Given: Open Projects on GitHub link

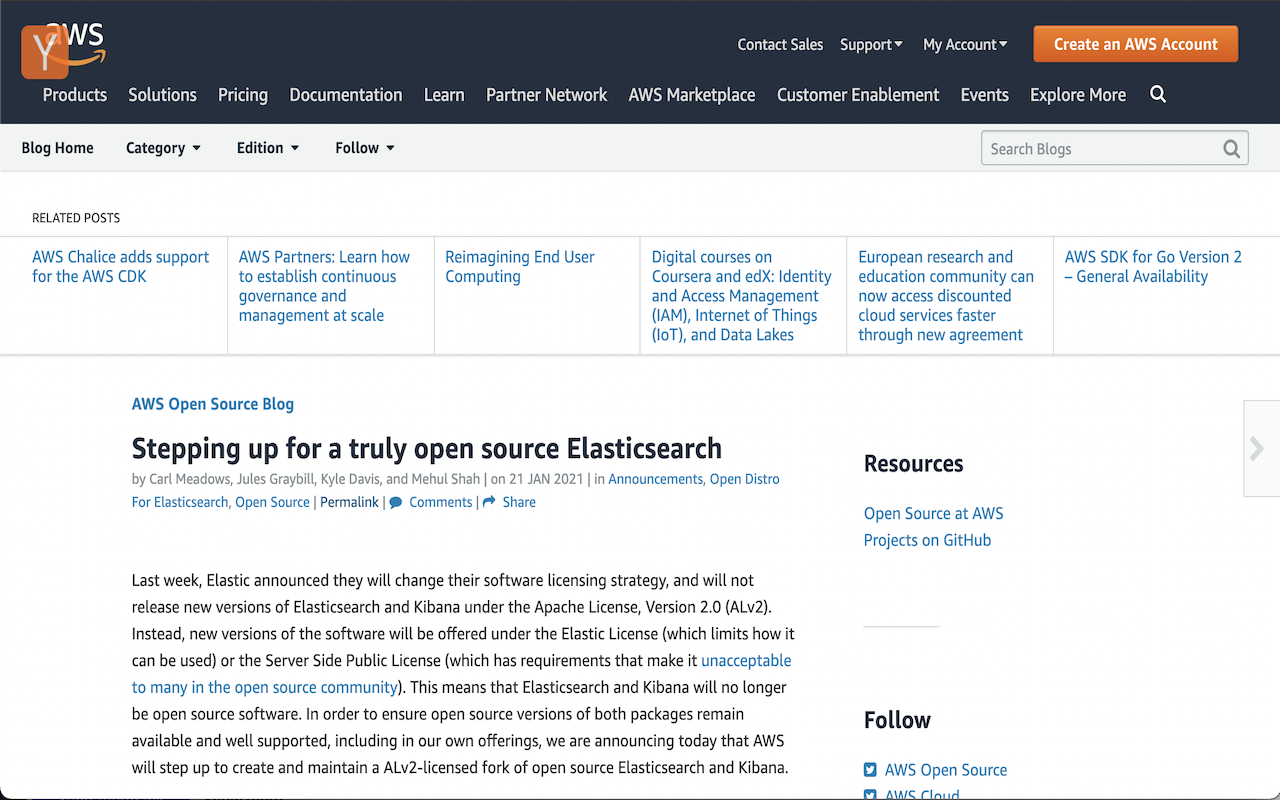Looking at the screenshot, I should click(x=927, y=540).
